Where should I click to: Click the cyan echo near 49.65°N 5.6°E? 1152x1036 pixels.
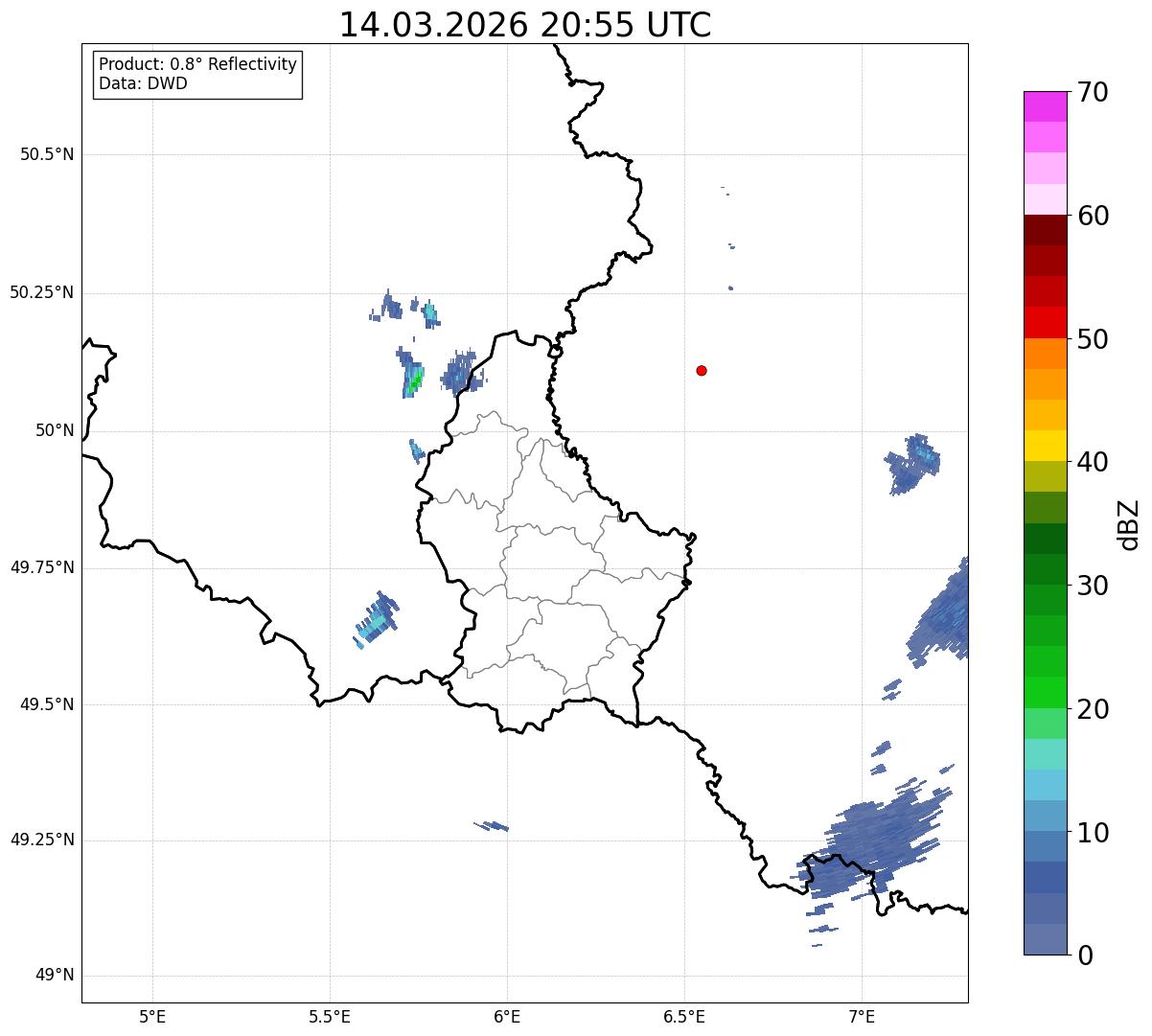[x=376, y=619]
